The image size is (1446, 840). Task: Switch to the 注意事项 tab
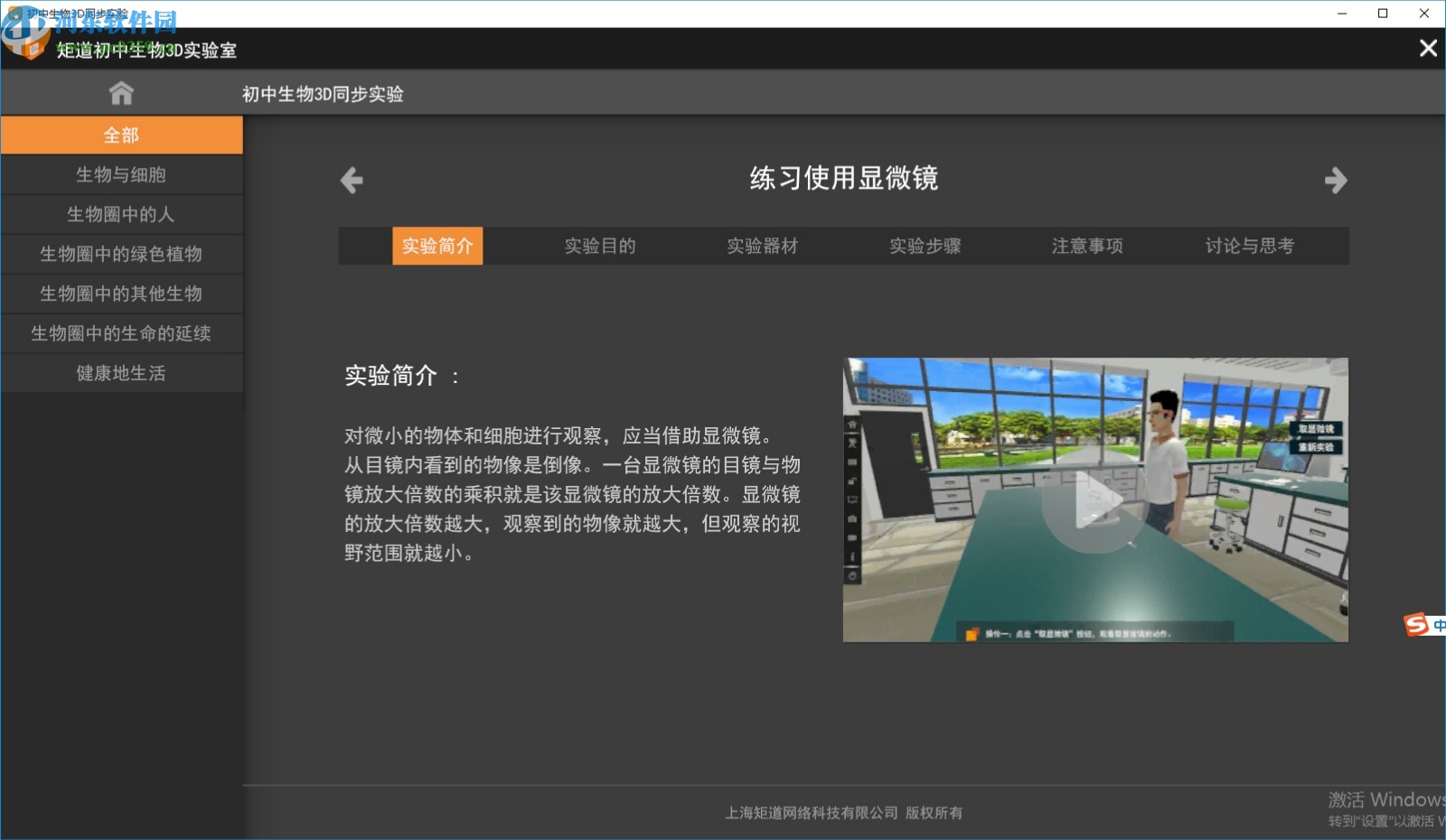1087,247
